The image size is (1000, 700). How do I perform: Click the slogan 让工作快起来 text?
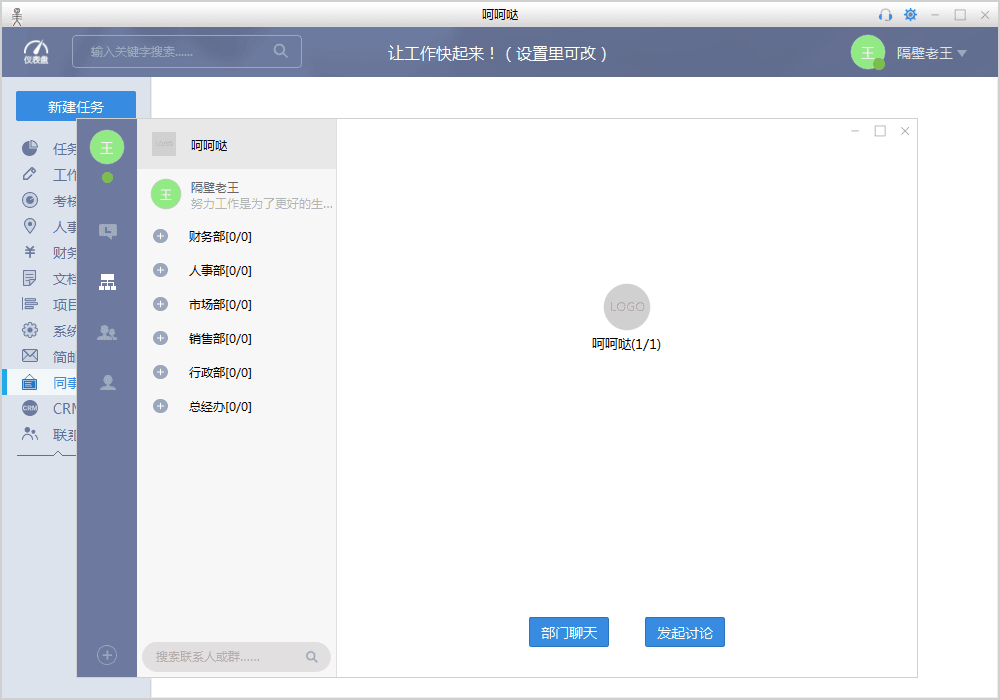pos(498,53)
